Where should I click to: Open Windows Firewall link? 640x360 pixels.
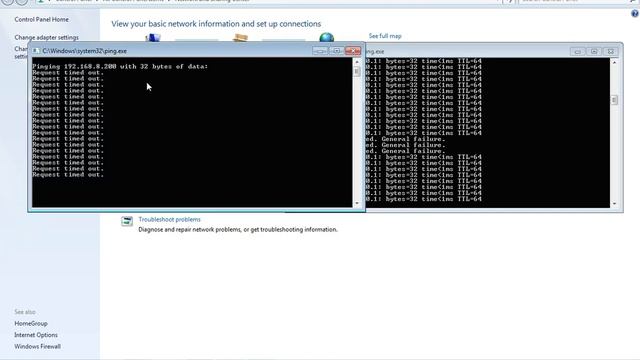pyautogui.click(x=38, y=346)
